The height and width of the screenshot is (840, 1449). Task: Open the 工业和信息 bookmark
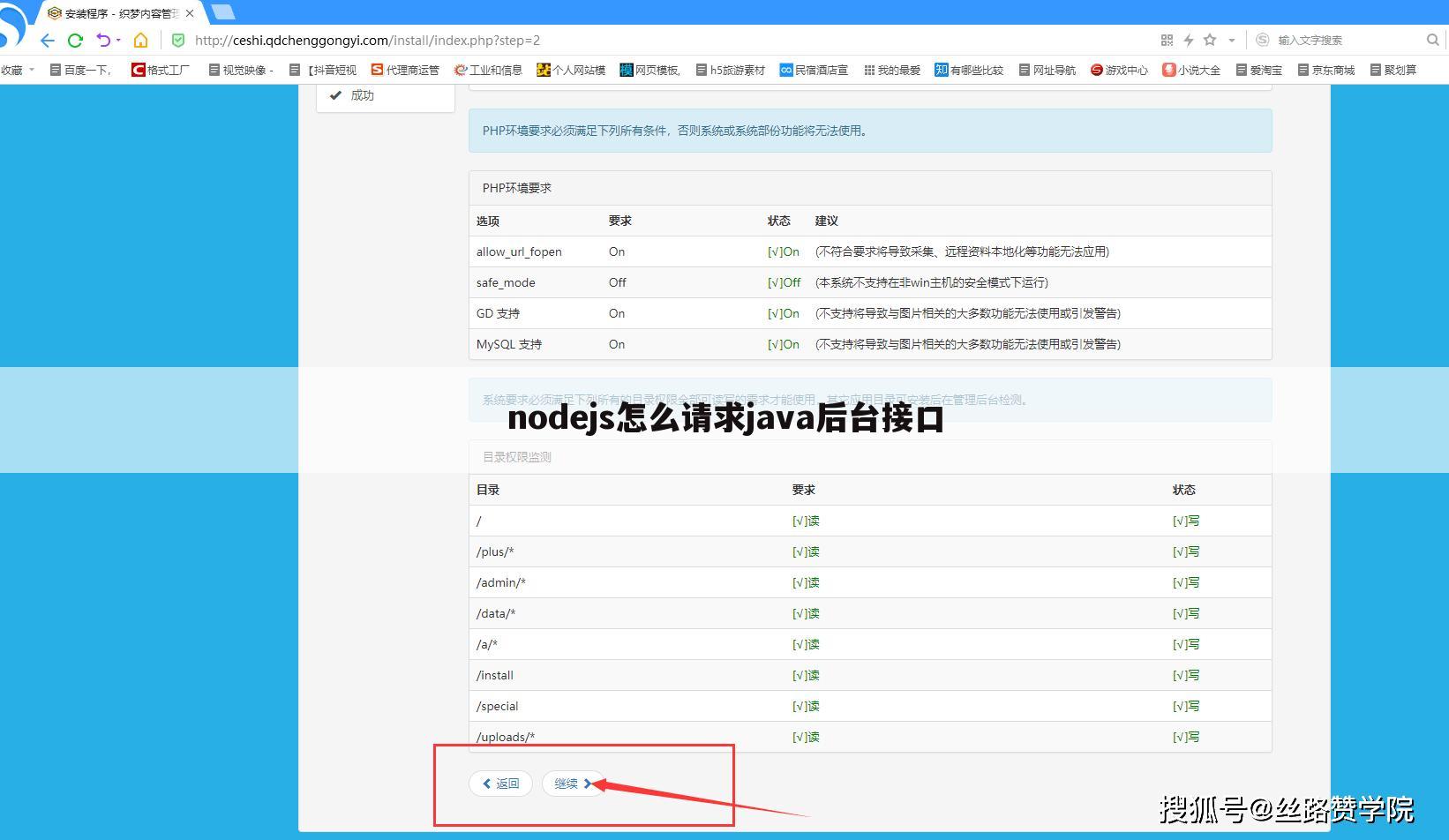[x=488, y=70]
